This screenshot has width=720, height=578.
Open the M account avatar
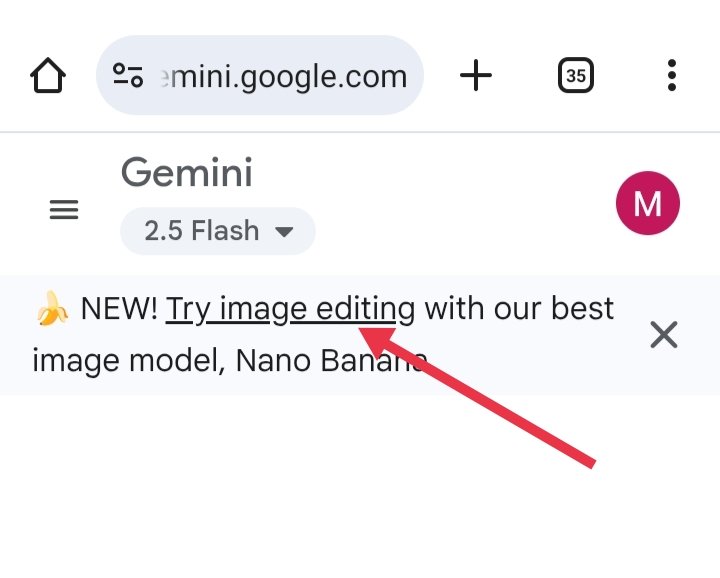click(647, 203)
